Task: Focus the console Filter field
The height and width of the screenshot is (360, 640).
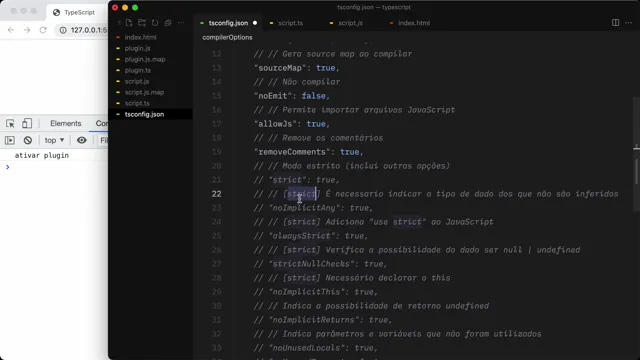Action: [103, 140]
